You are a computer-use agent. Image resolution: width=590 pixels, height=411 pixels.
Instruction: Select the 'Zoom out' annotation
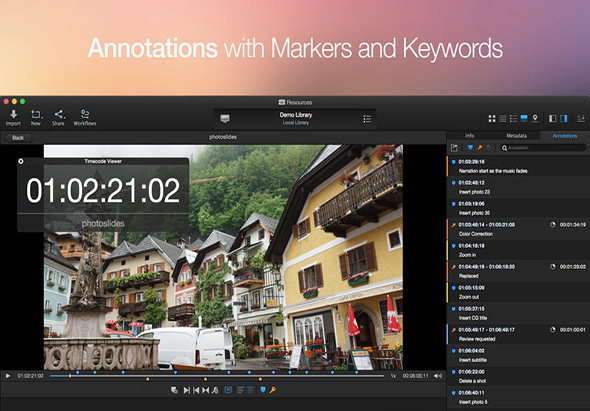coord(518,292)
